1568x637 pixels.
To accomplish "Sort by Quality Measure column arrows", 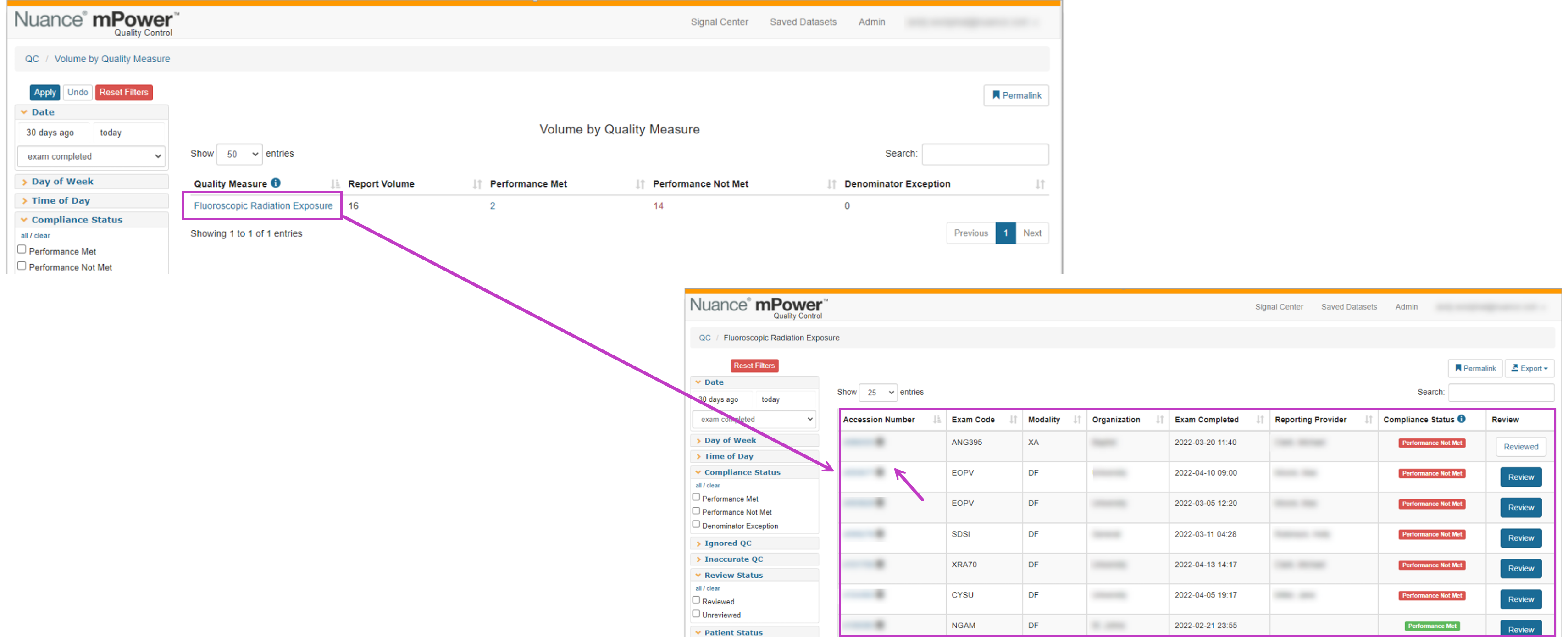I will (x=335, y=184).
